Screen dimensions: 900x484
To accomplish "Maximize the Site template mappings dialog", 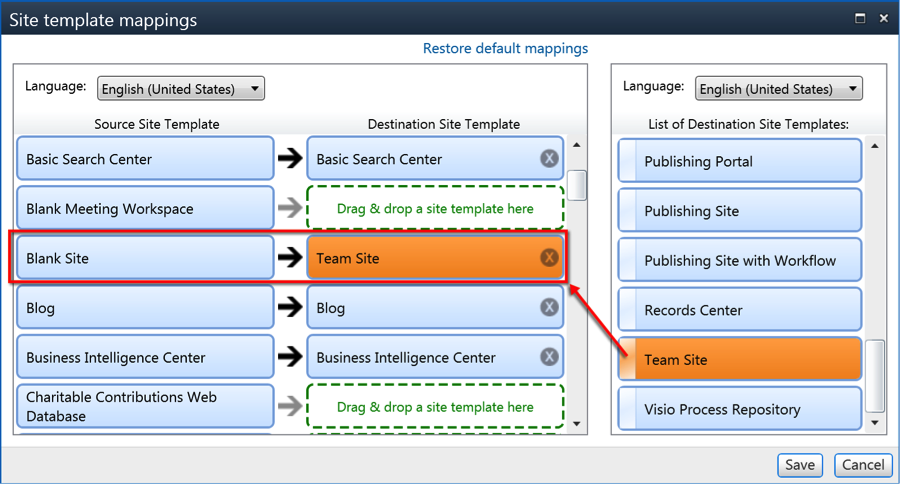I will point(860,18).
